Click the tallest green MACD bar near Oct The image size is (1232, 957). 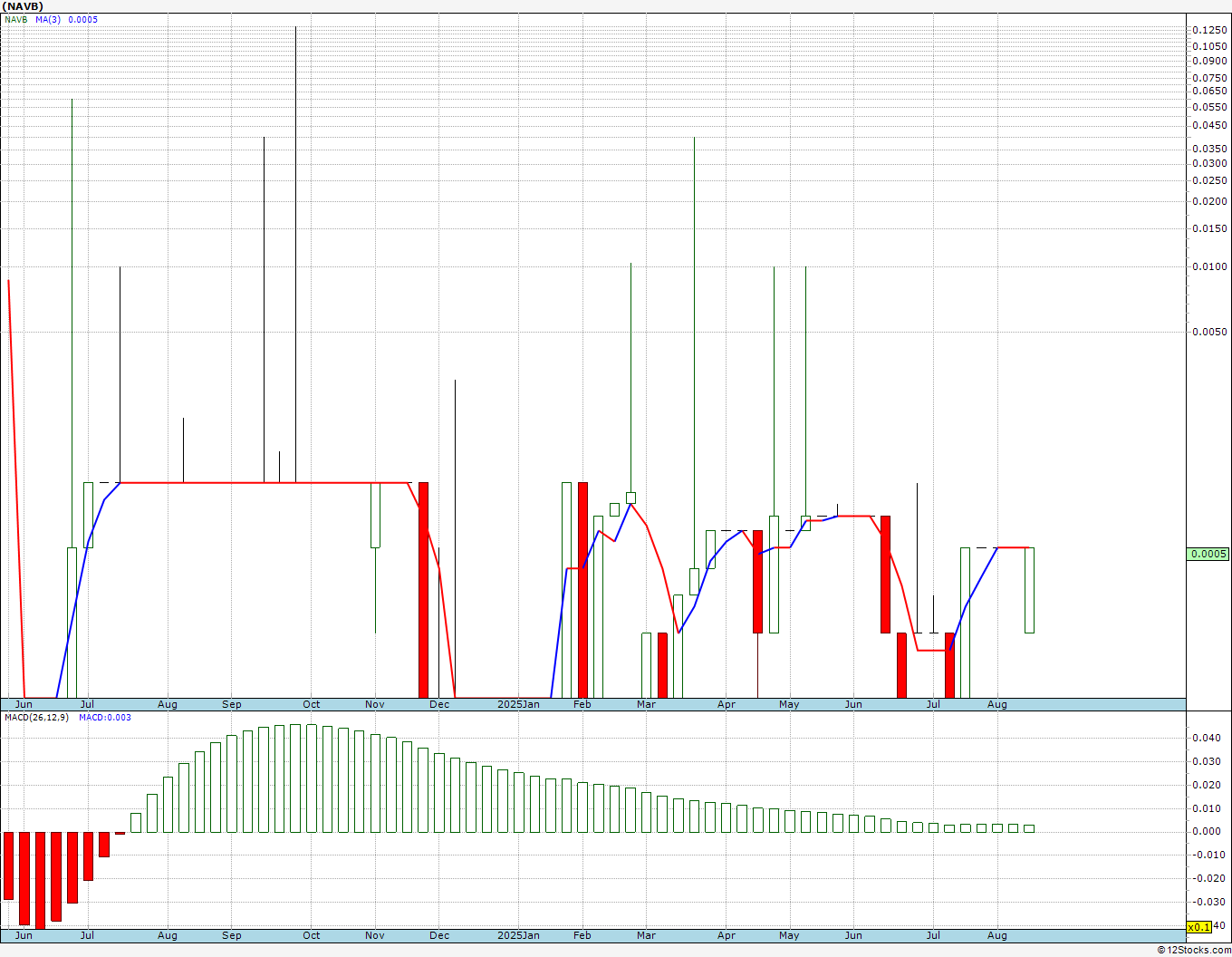(x=295, y=778)
